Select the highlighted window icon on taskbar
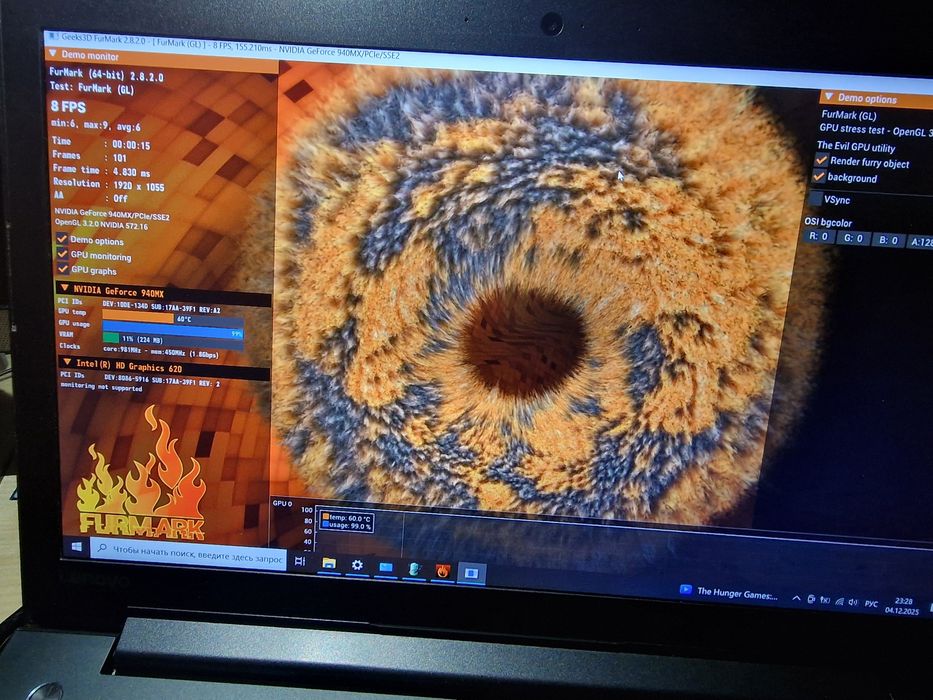 (x=471, y=573)
